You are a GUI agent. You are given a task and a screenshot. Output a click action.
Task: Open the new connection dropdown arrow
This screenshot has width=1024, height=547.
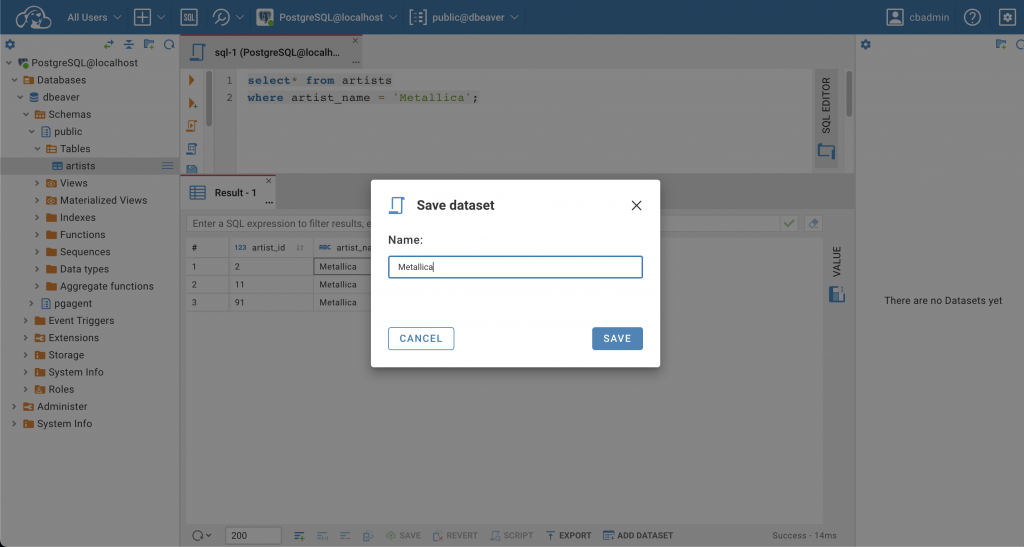click(x=161, y=17)
